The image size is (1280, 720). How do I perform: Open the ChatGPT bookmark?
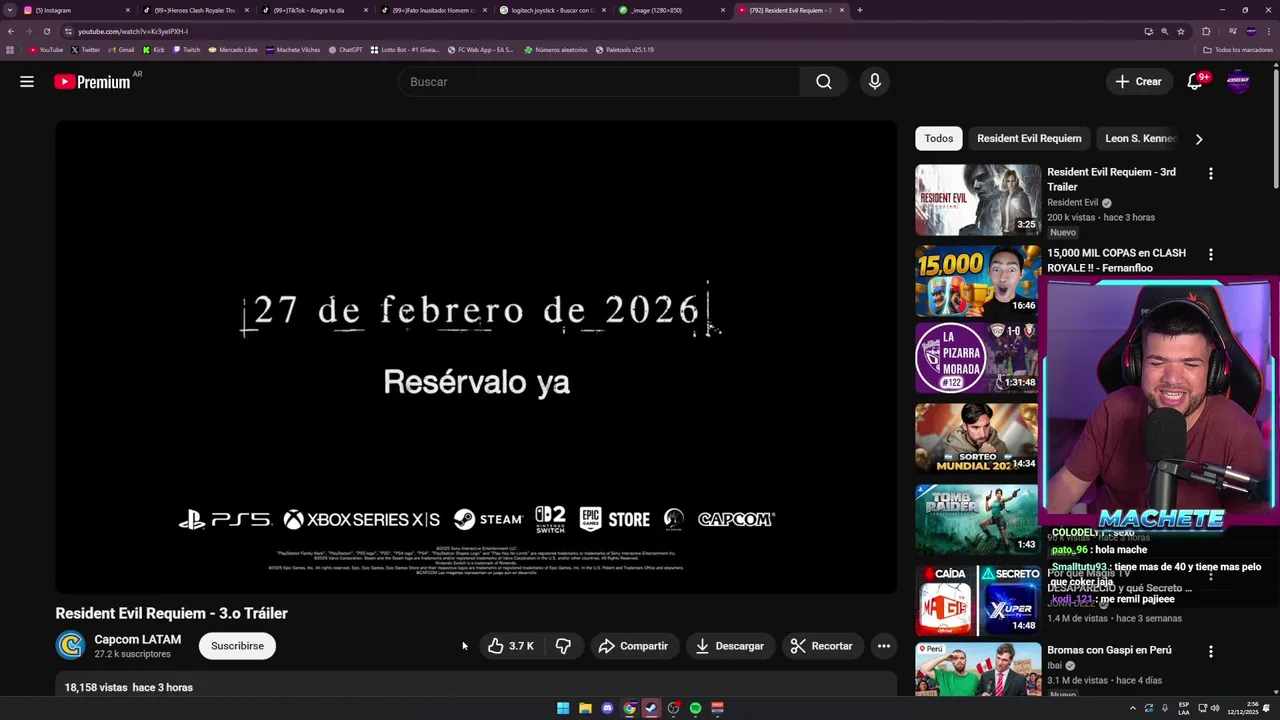tap(345, 49)
